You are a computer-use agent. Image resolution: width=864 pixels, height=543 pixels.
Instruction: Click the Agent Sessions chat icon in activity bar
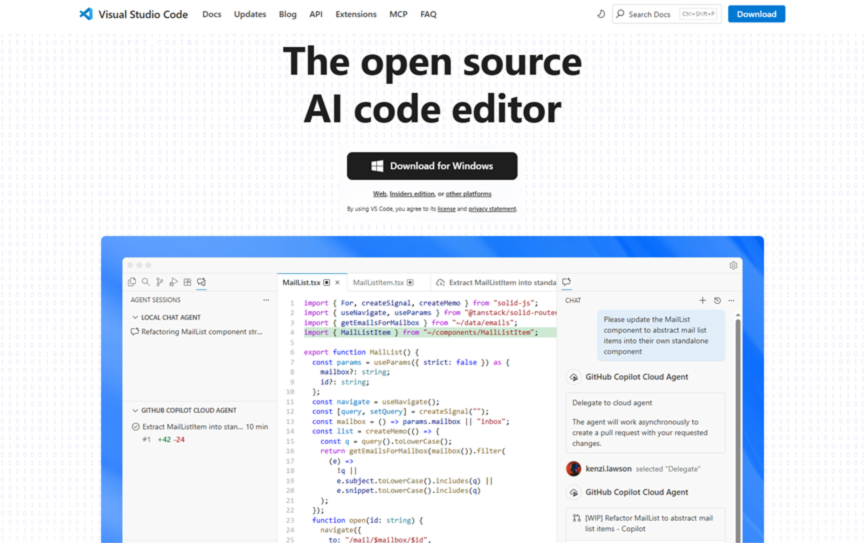(202, 282)
